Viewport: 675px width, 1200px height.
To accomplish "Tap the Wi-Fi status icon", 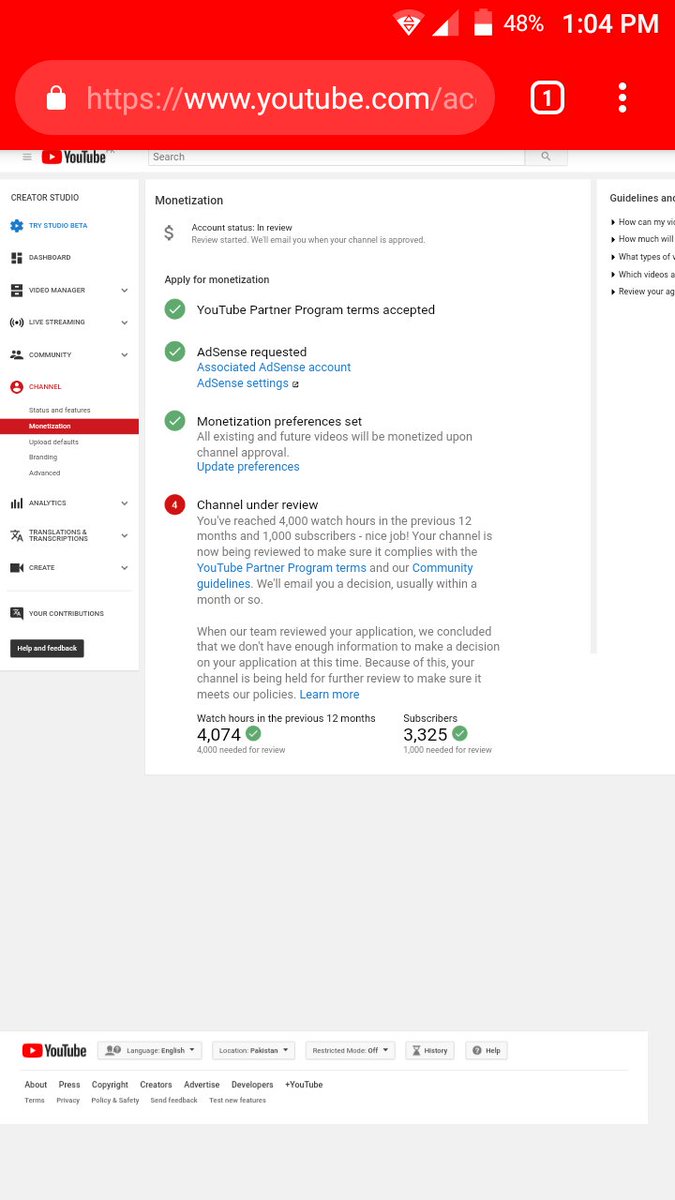I will (407, 25).
